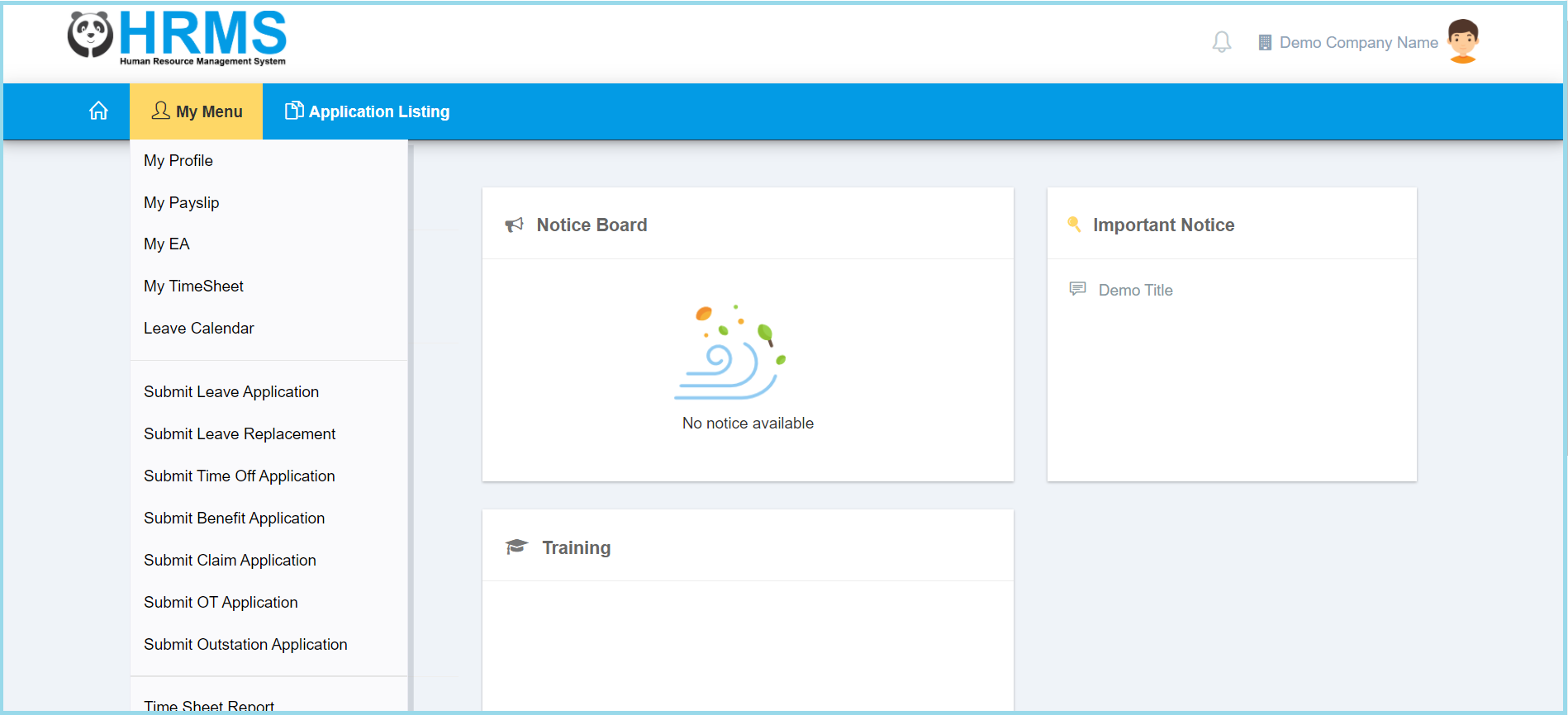The width and height of the screenshot is (1568, 715).
Task: Open the Leave Calendar menu entry
Action: coord(199,329)
